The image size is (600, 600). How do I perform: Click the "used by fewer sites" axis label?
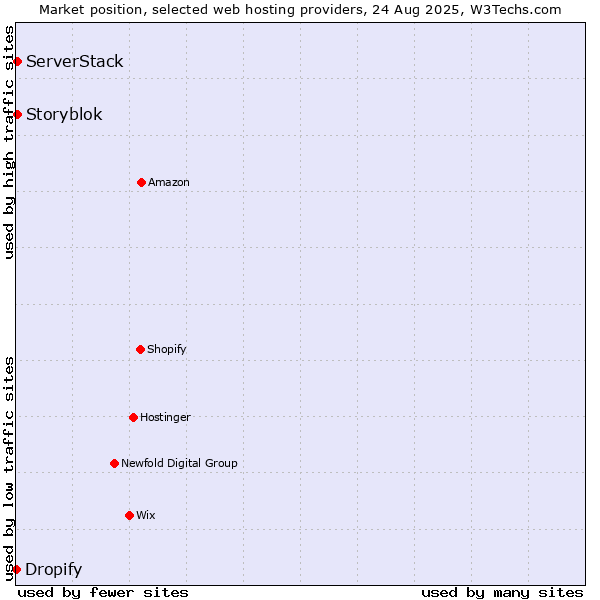(103, 593)
